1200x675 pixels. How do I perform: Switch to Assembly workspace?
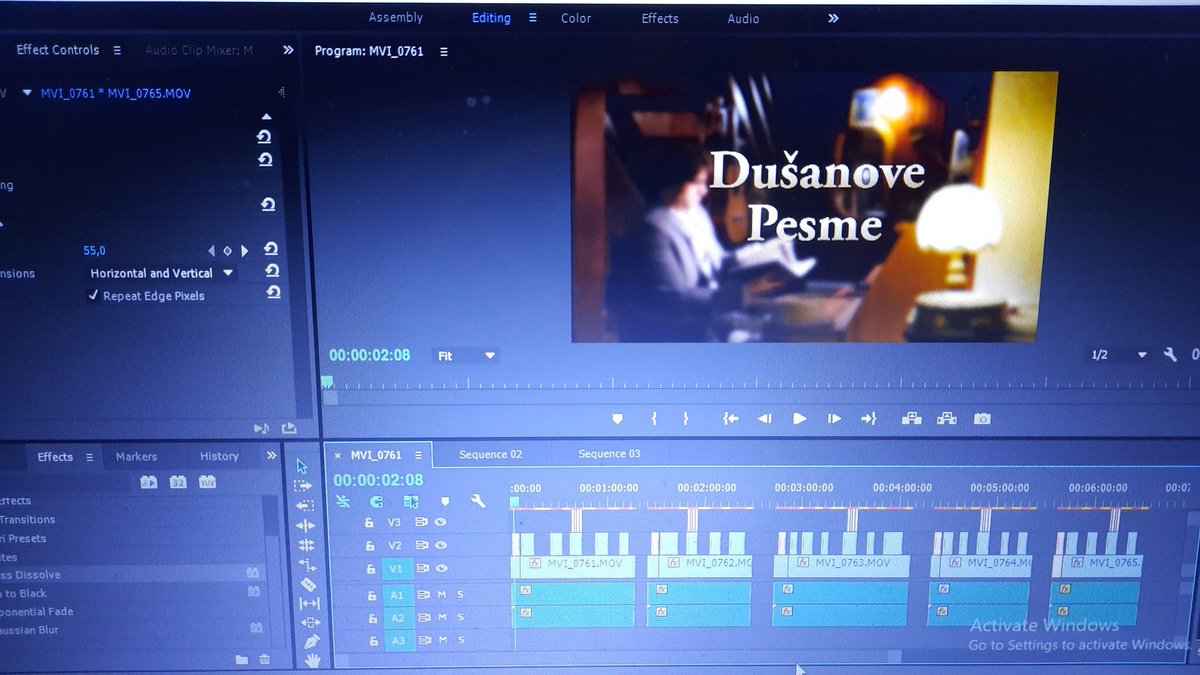click(395, 18)
